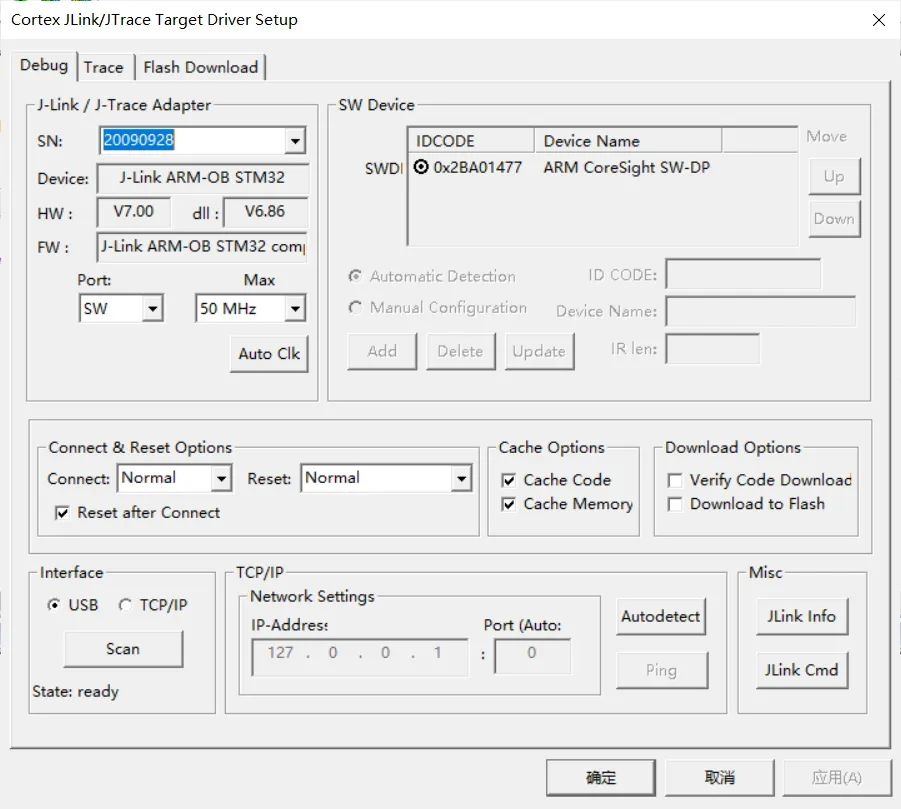Open the Connect mode dropdown
The width and height of the screenshot is (901, 809).
pos(221,478)
